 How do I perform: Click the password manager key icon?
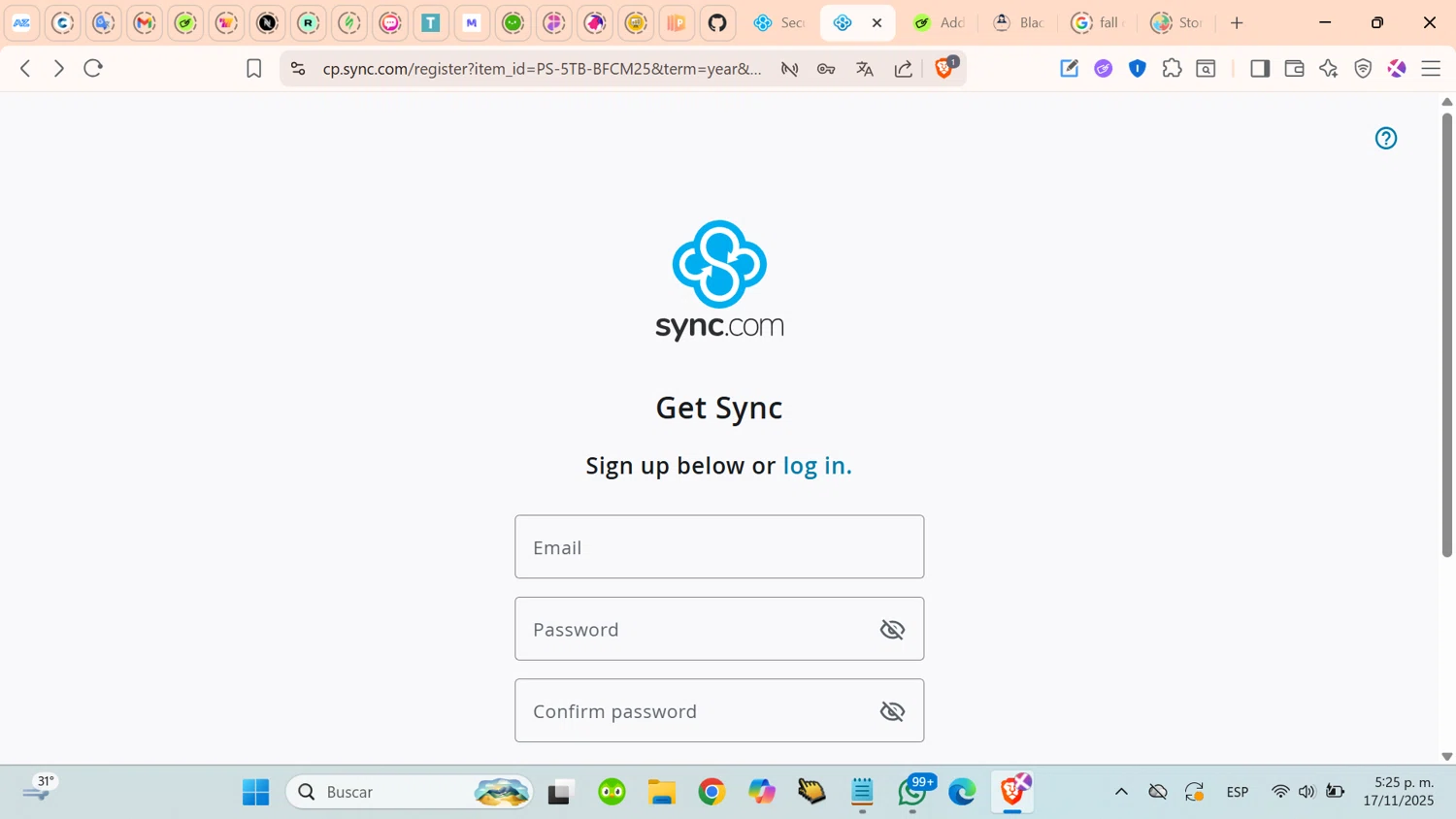(x=826, y=68)
